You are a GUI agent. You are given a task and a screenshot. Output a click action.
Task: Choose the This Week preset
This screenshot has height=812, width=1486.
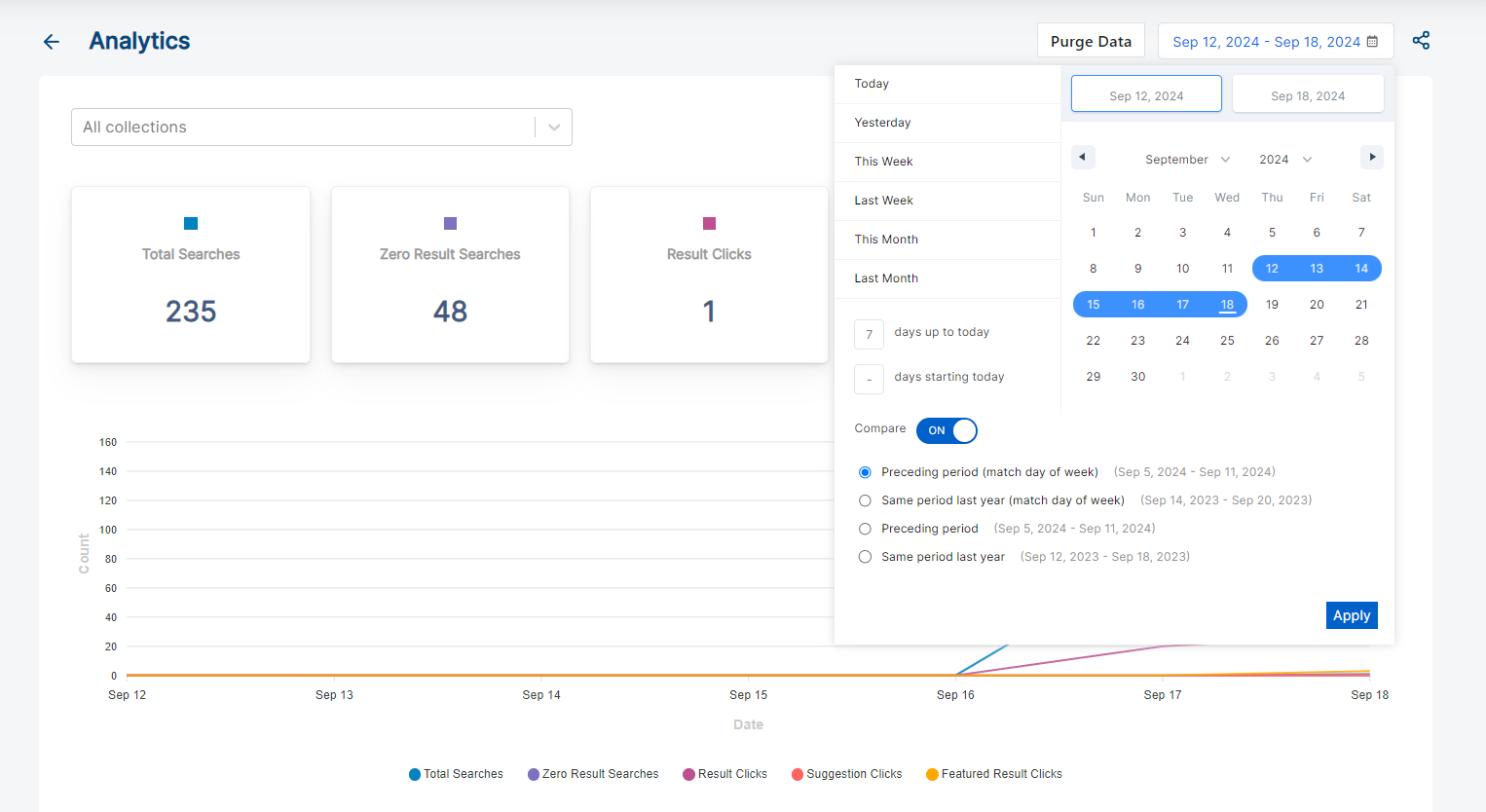pos(947,162)
